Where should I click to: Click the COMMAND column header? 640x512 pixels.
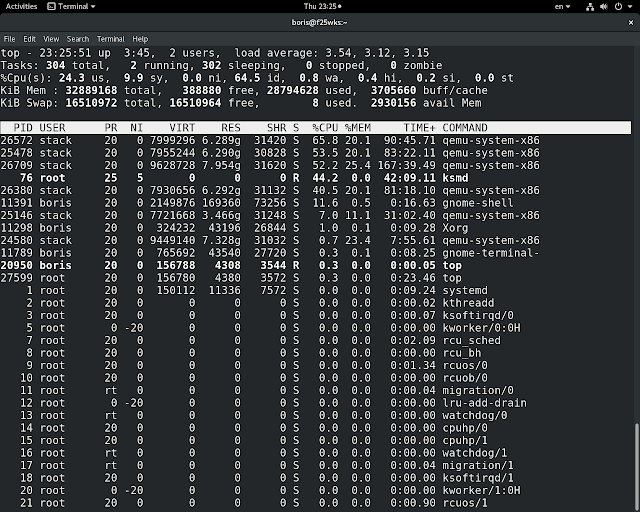coord(465,128)
